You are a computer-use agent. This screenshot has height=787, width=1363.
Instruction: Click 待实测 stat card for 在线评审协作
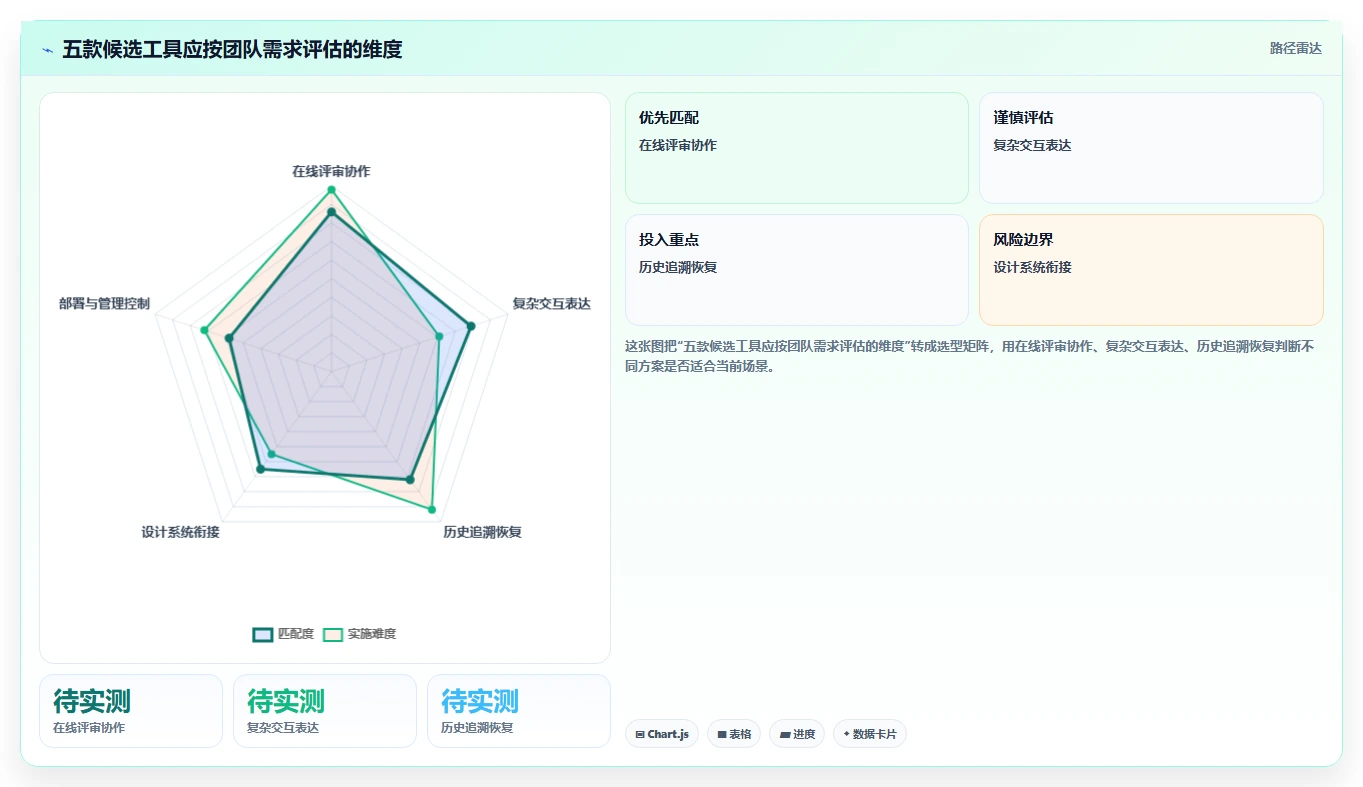(130, 711)
